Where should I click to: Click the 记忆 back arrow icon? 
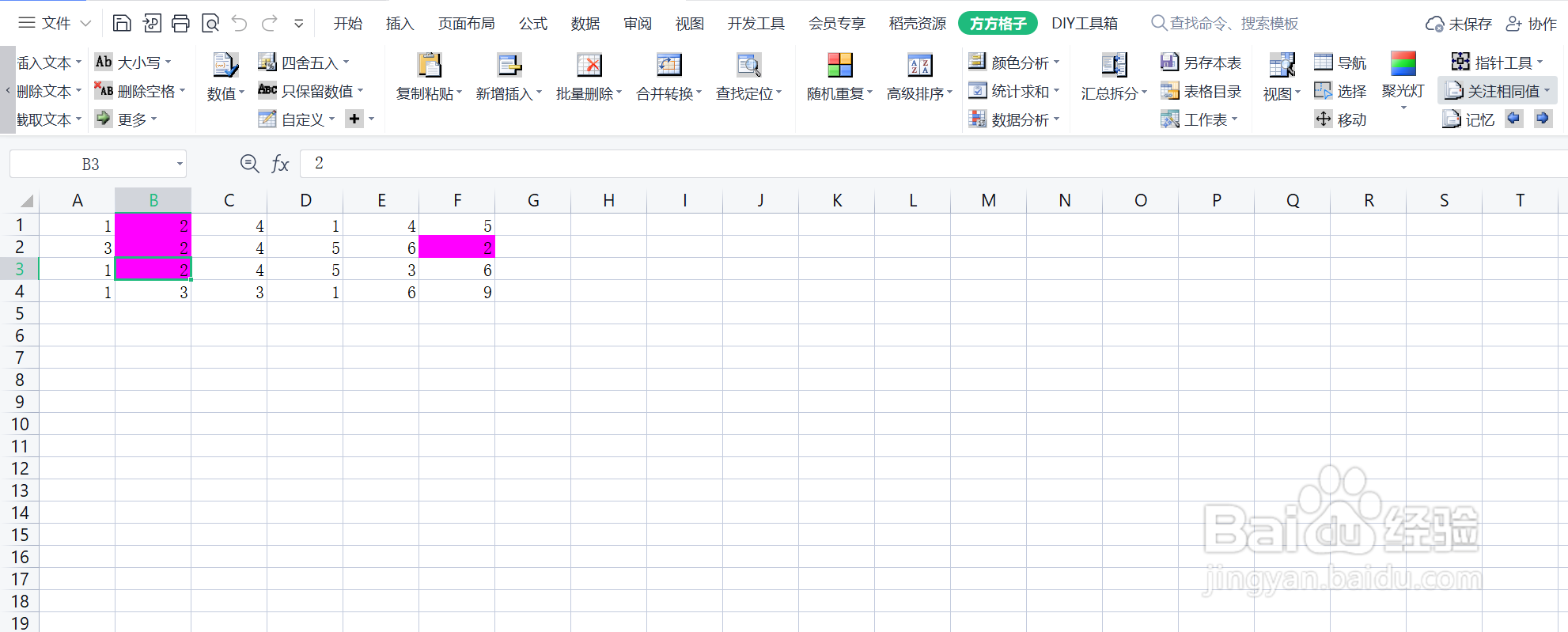[x=1513, y=118]
